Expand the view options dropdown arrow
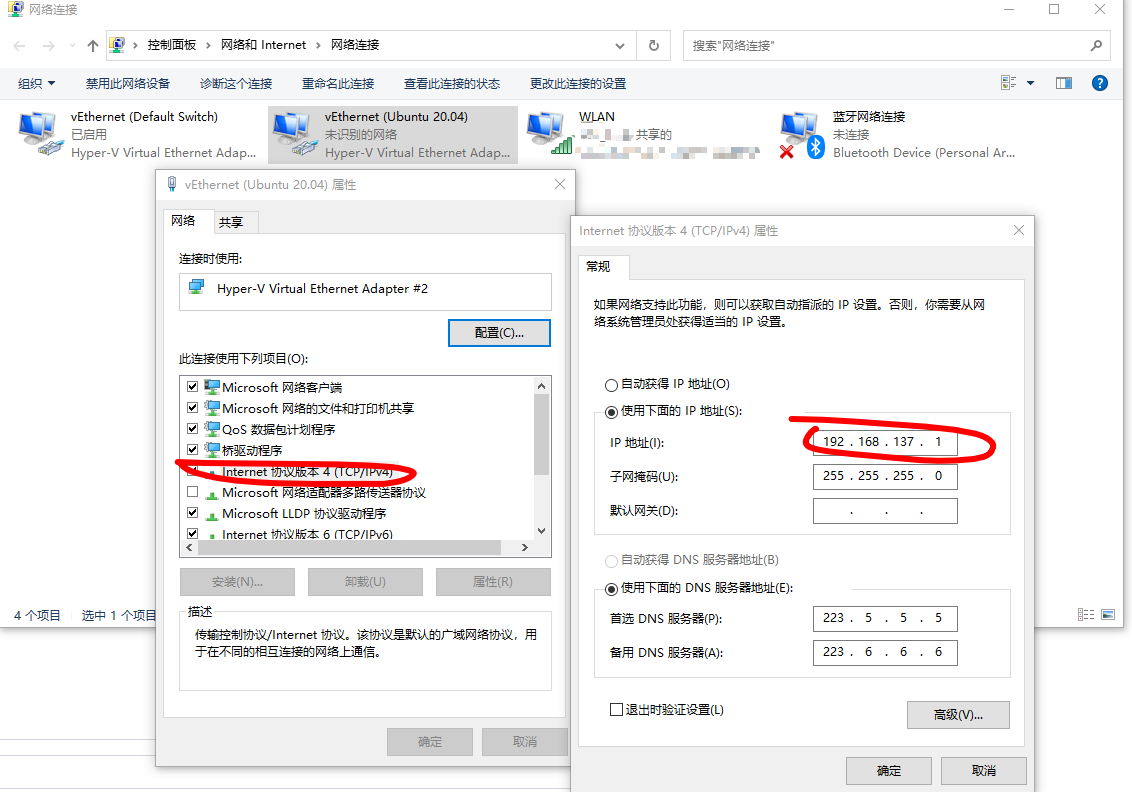 [1030, 83]
